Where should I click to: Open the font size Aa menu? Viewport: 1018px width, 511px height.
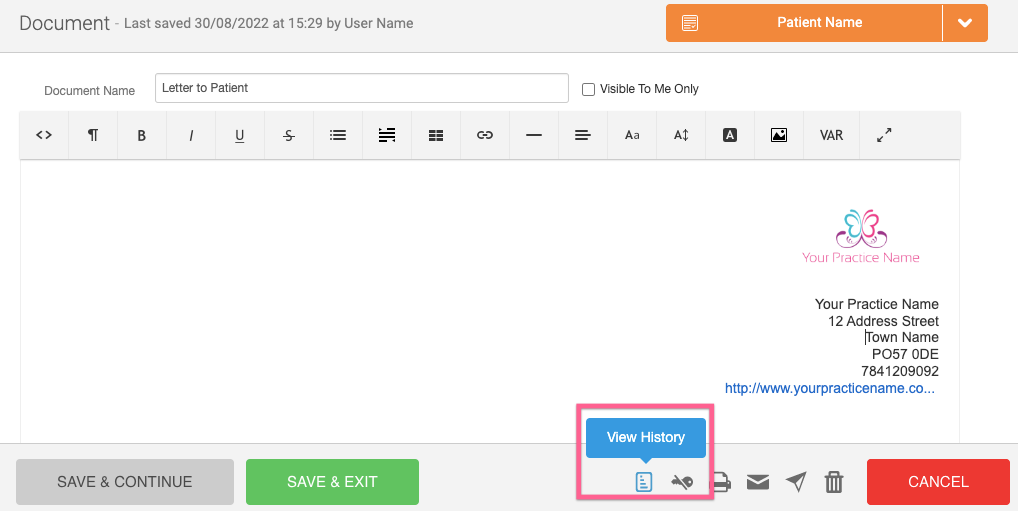coord(632,135)
